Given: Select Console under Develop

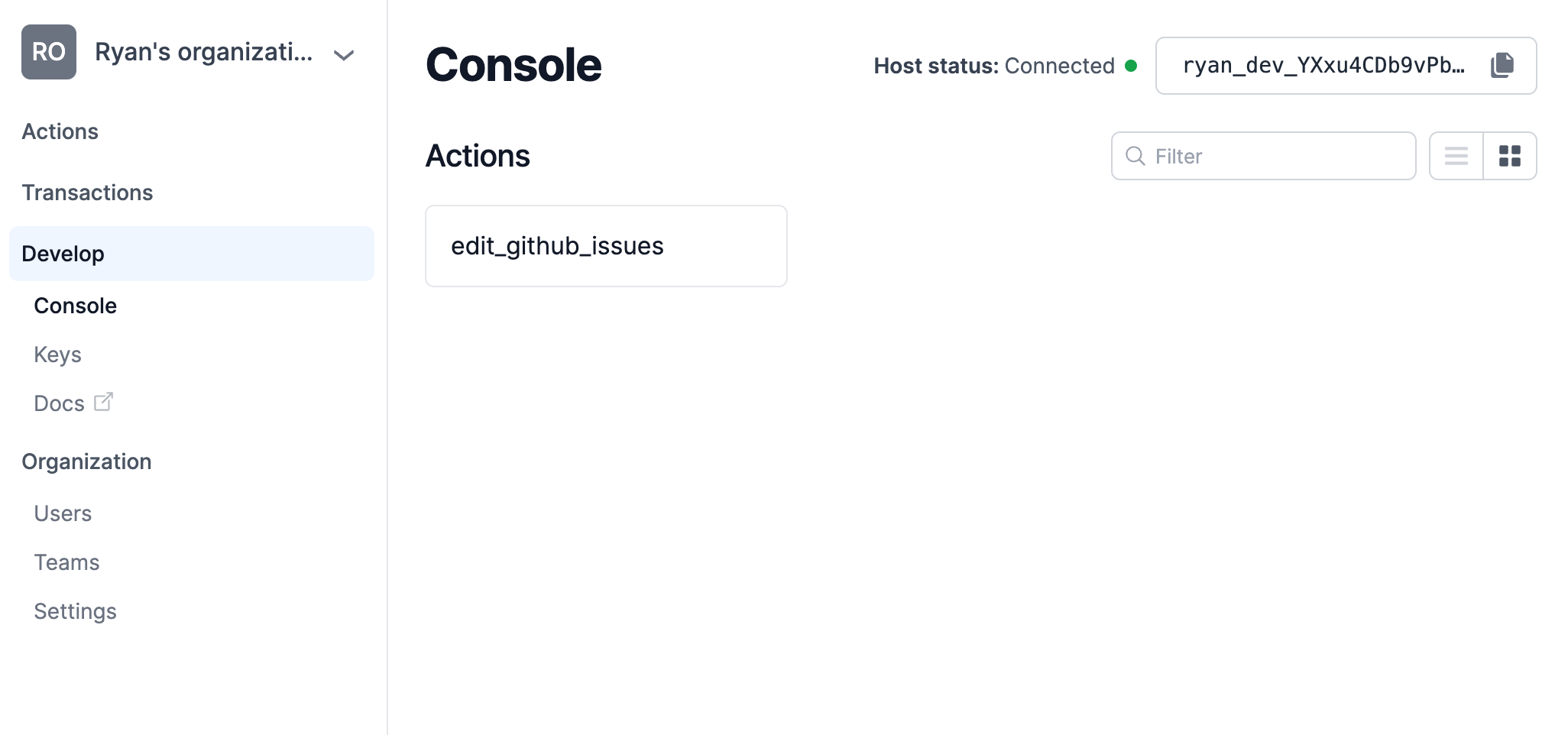Looking at the screenshot, I should 76,306.
